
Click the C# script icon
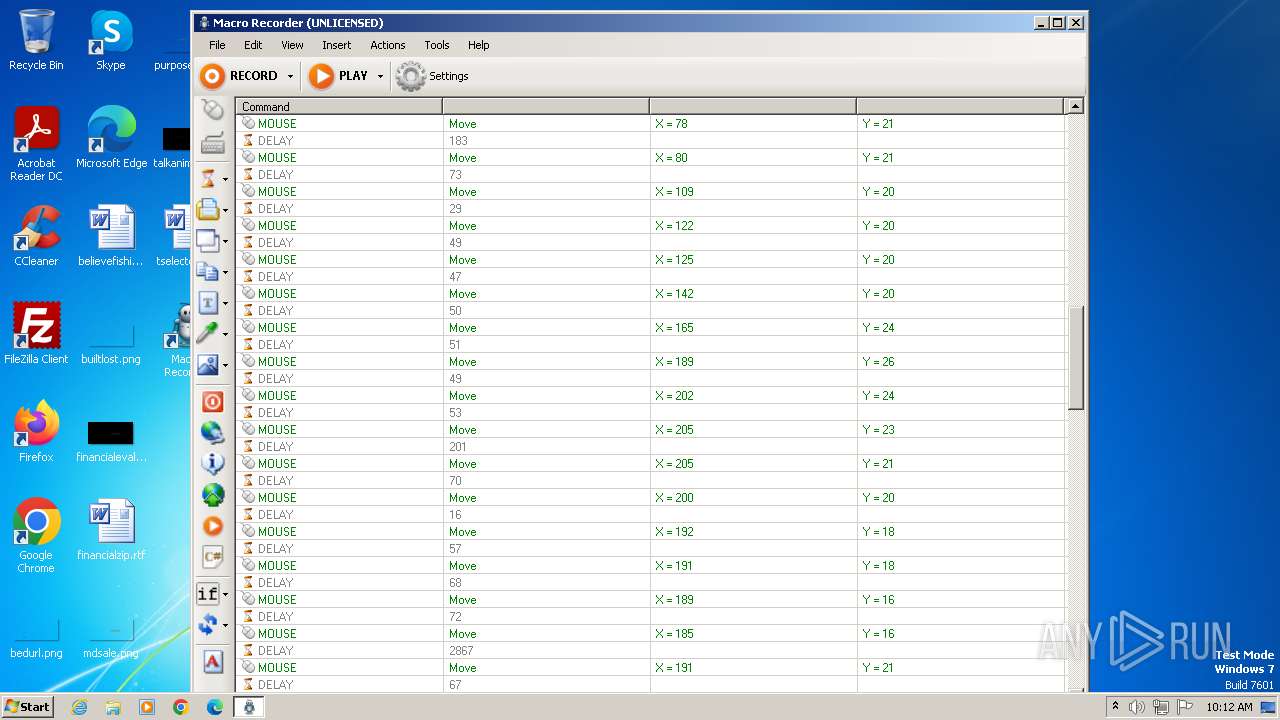pyautogui.click(x=212, y=556)
